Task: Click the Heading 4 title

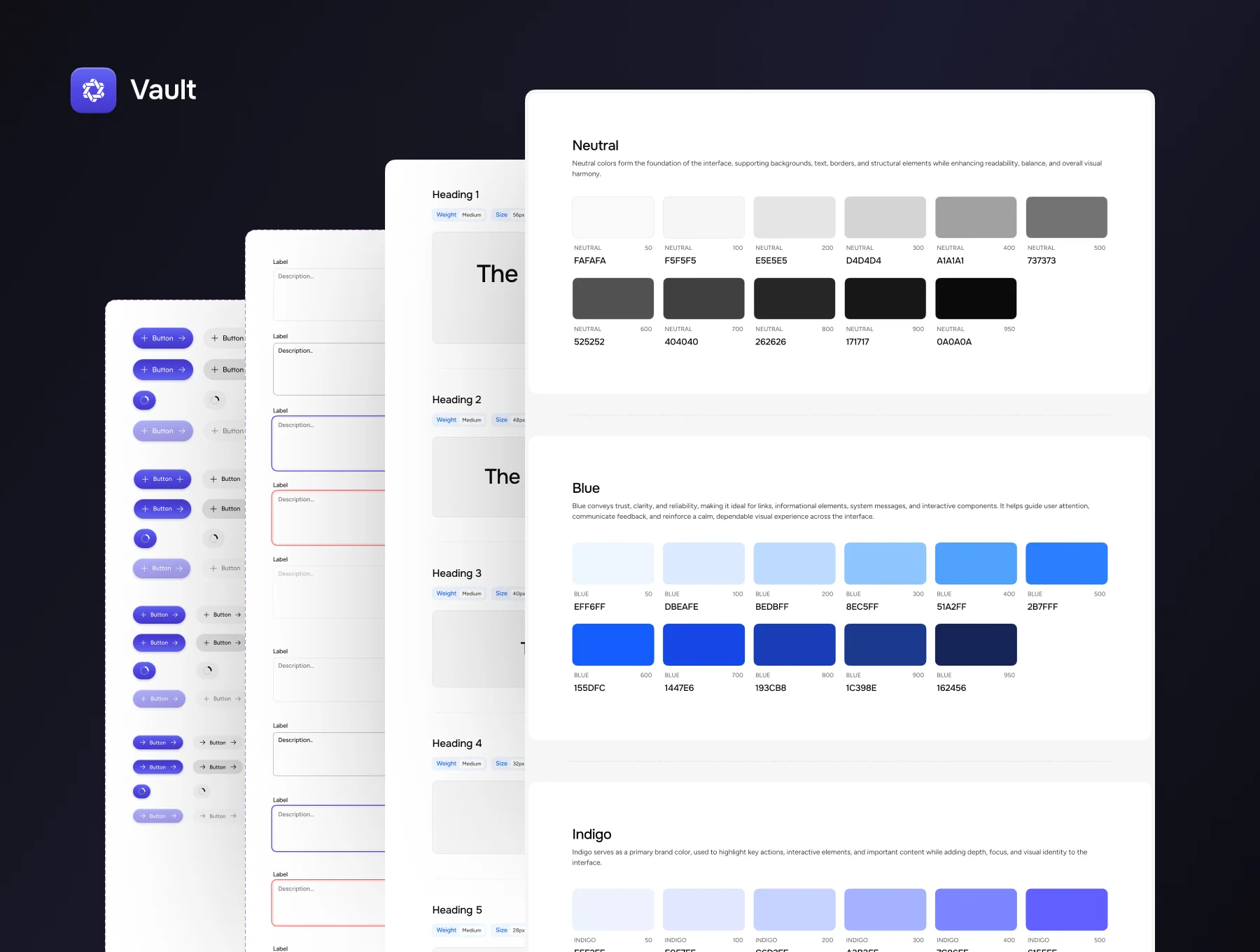Action: [x=456, y=743]
